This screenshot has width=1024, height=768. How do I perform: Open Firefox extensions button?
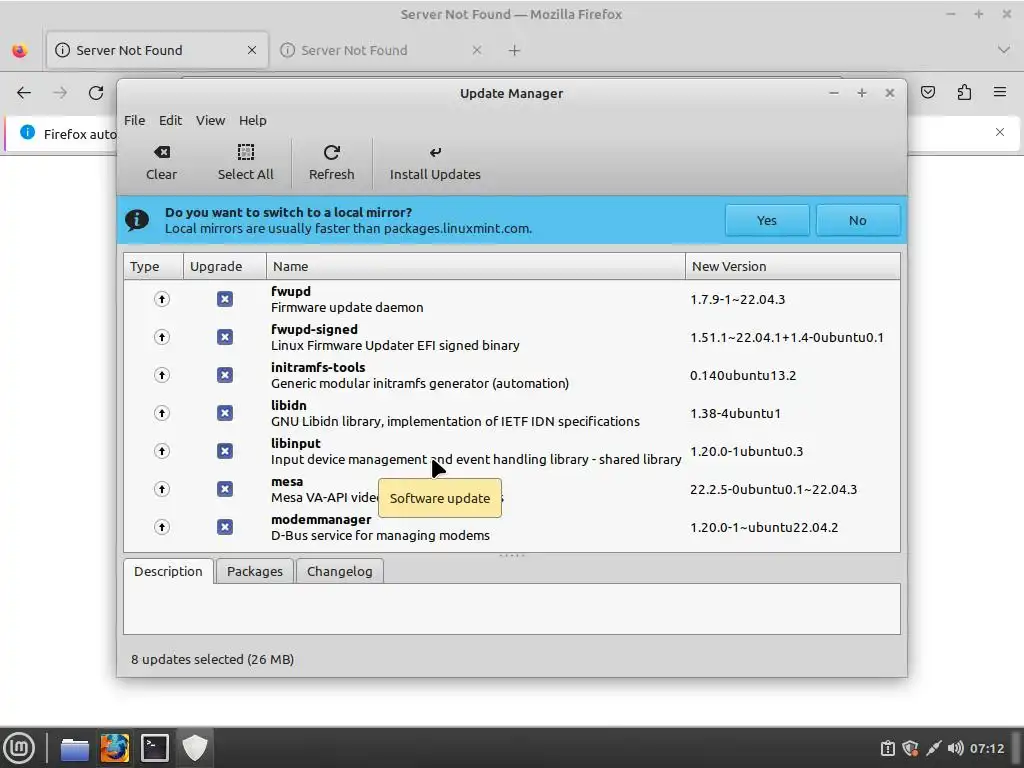pos(964,92)
